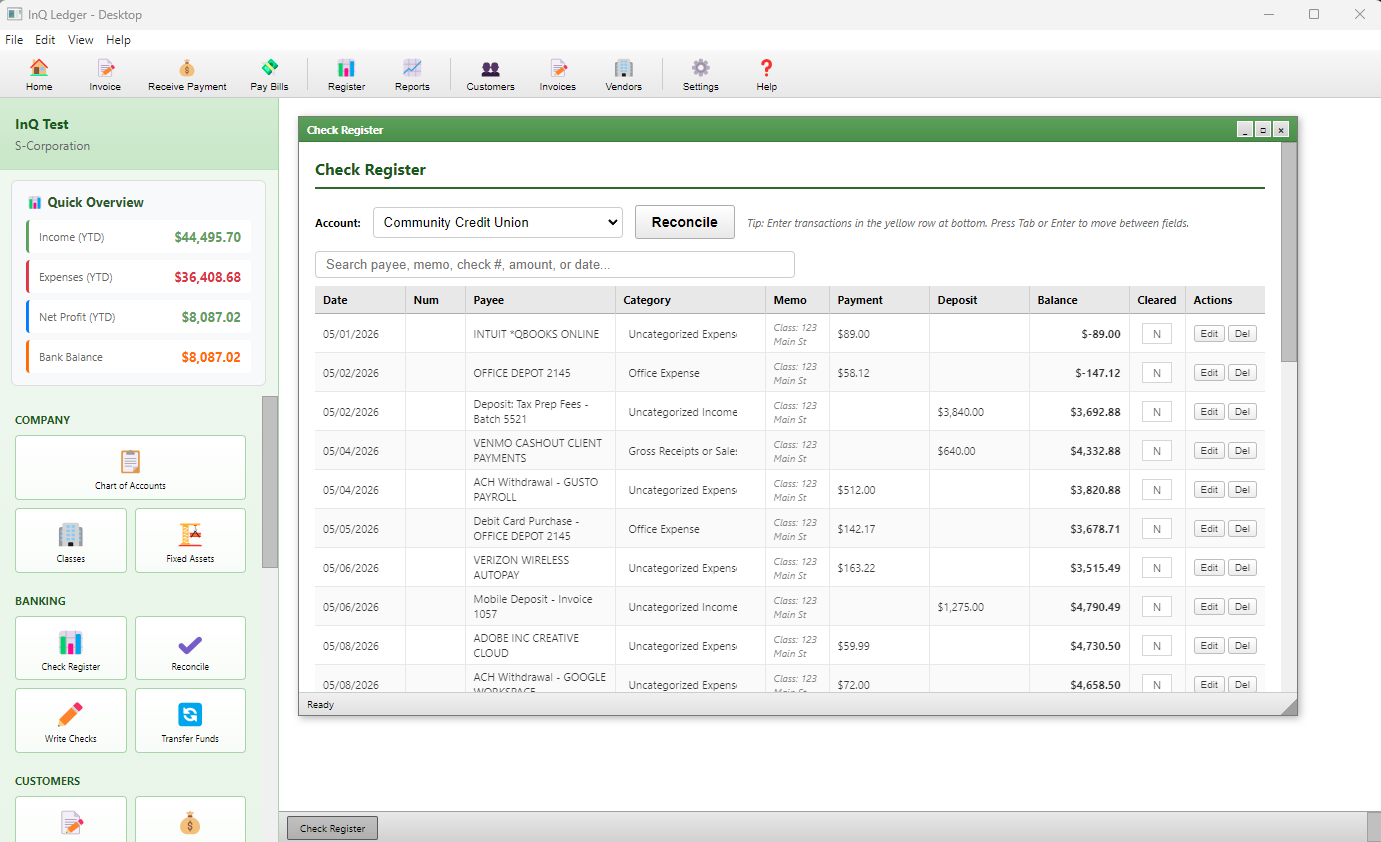Toggle cleared for VERIZON WIRELESS AUTOPAY row
1381x842 pixels.
(x=1157, y=568)
